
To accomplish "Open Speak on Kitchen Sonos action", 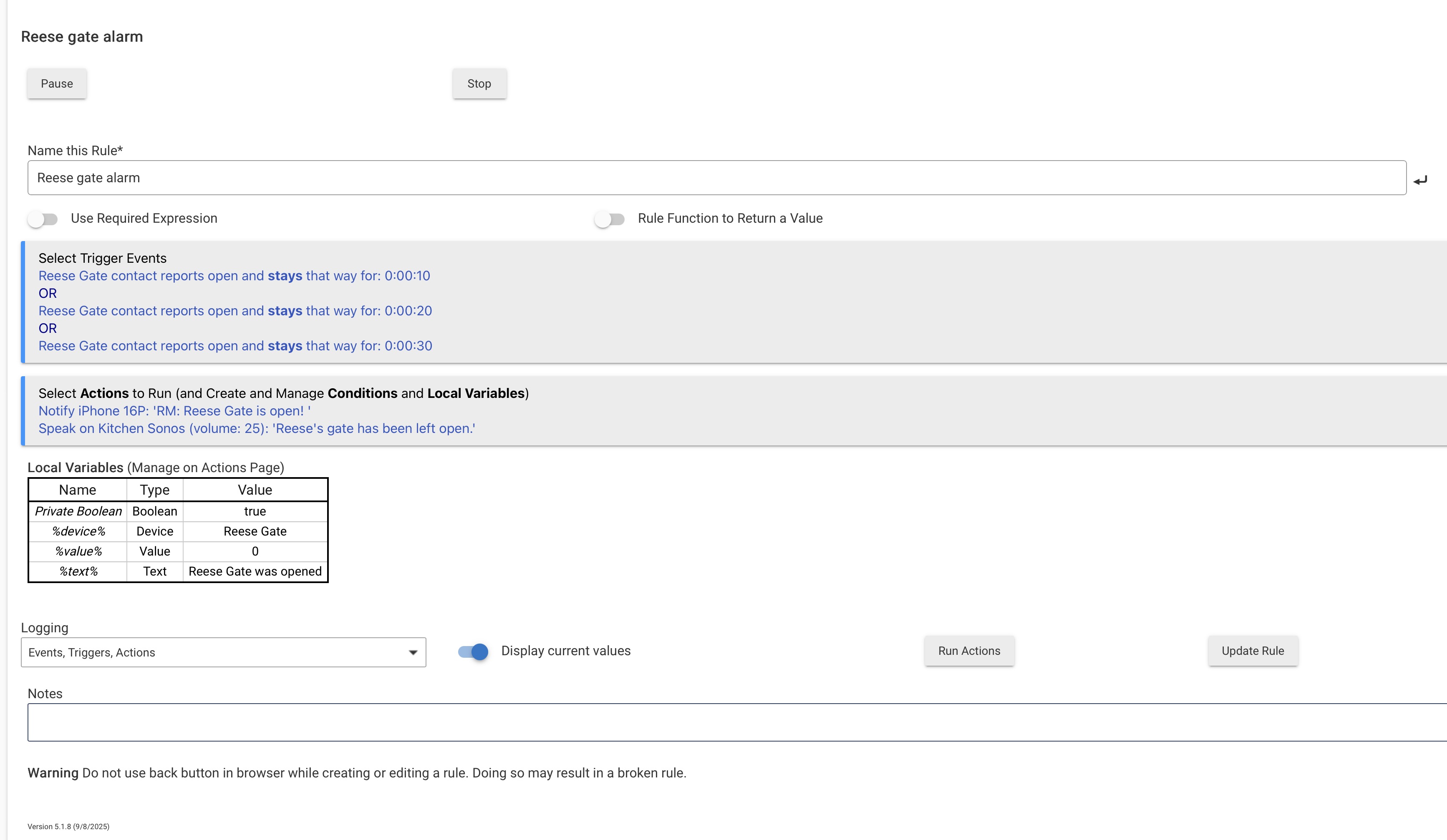I will [x=256, y=428].
